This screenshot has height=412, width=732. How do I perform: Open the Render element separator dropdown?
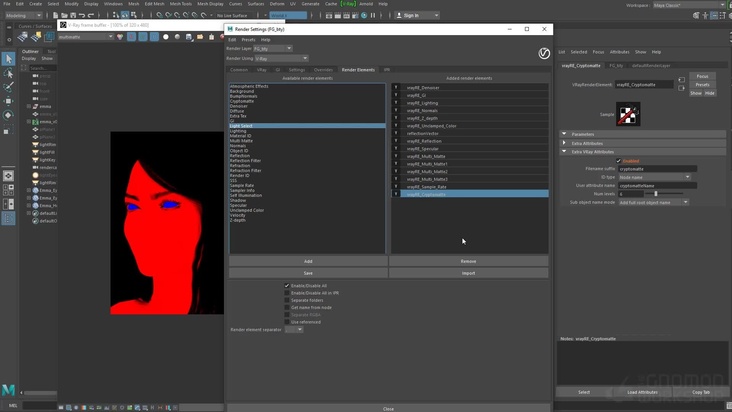point(294,329)
